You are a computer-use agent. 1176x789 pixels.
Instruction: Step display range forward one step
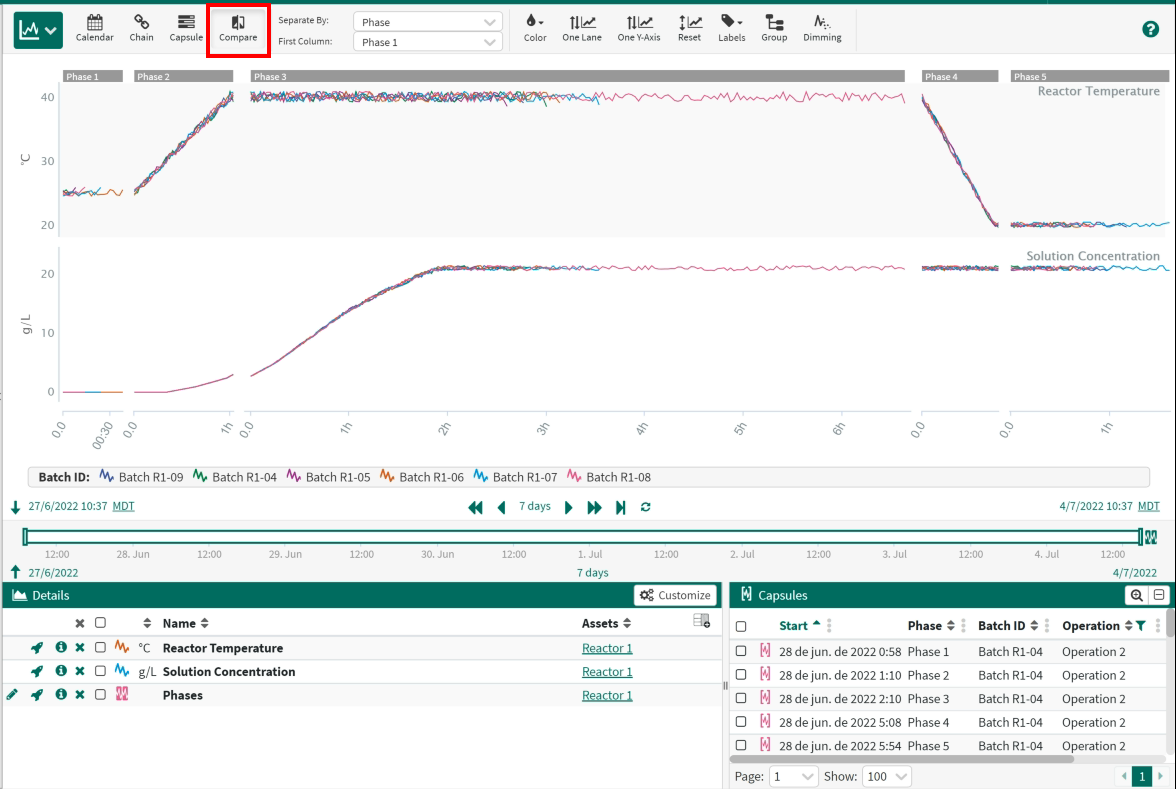click(x=569, y=507)
